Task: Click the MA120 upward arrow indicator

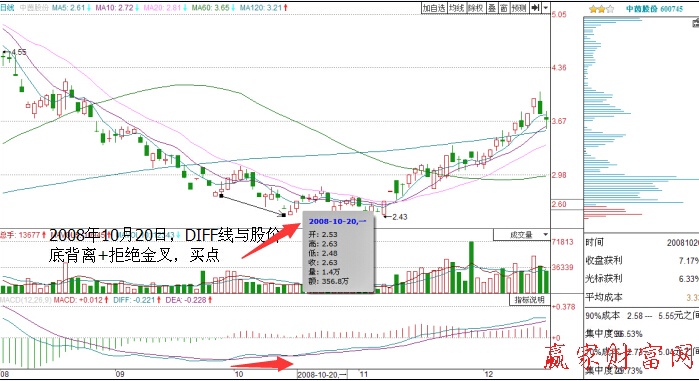Action: coord(285,8)
